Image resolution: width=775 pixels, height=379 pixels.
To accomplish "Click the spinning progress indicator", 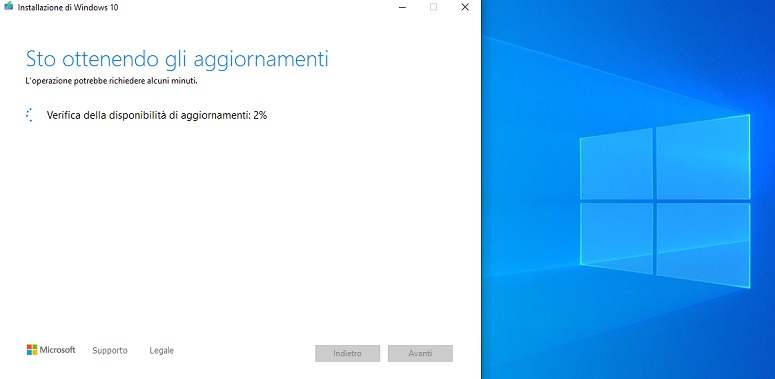I will click(x=30, y=115).
